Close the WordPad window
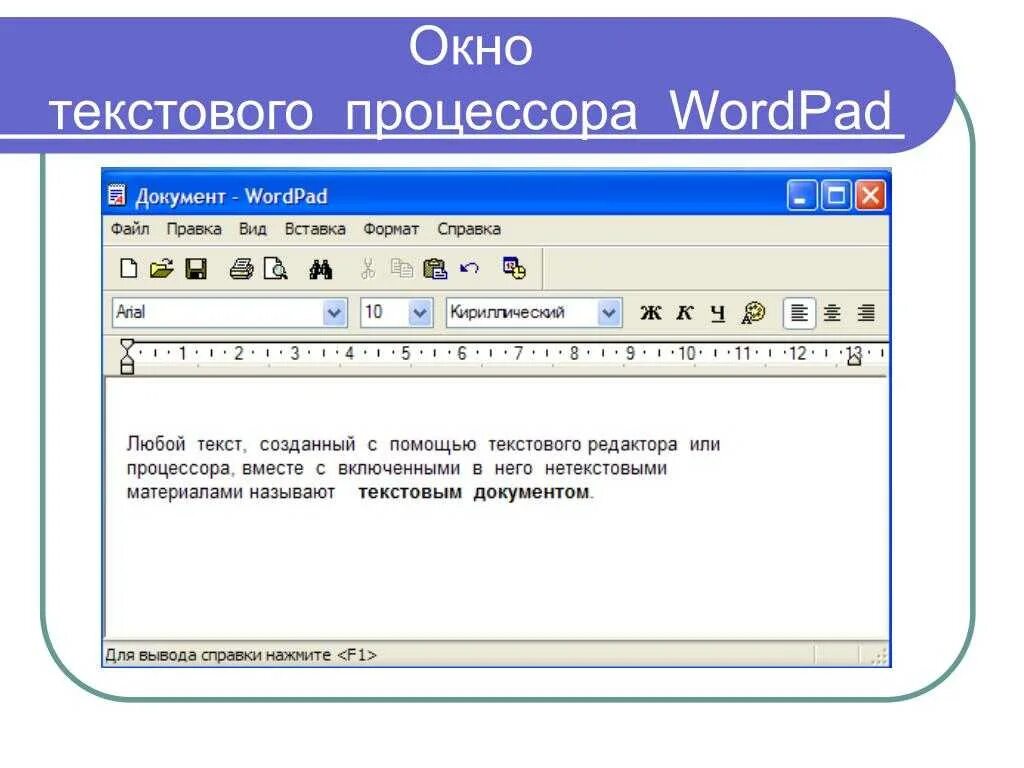 tap(871, 195)
